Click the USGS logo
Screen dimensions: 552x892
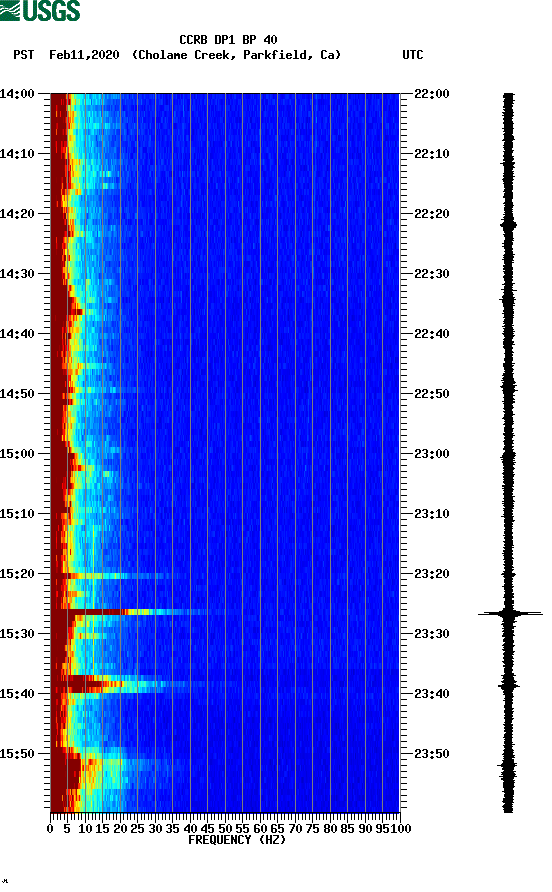(40, 10)
